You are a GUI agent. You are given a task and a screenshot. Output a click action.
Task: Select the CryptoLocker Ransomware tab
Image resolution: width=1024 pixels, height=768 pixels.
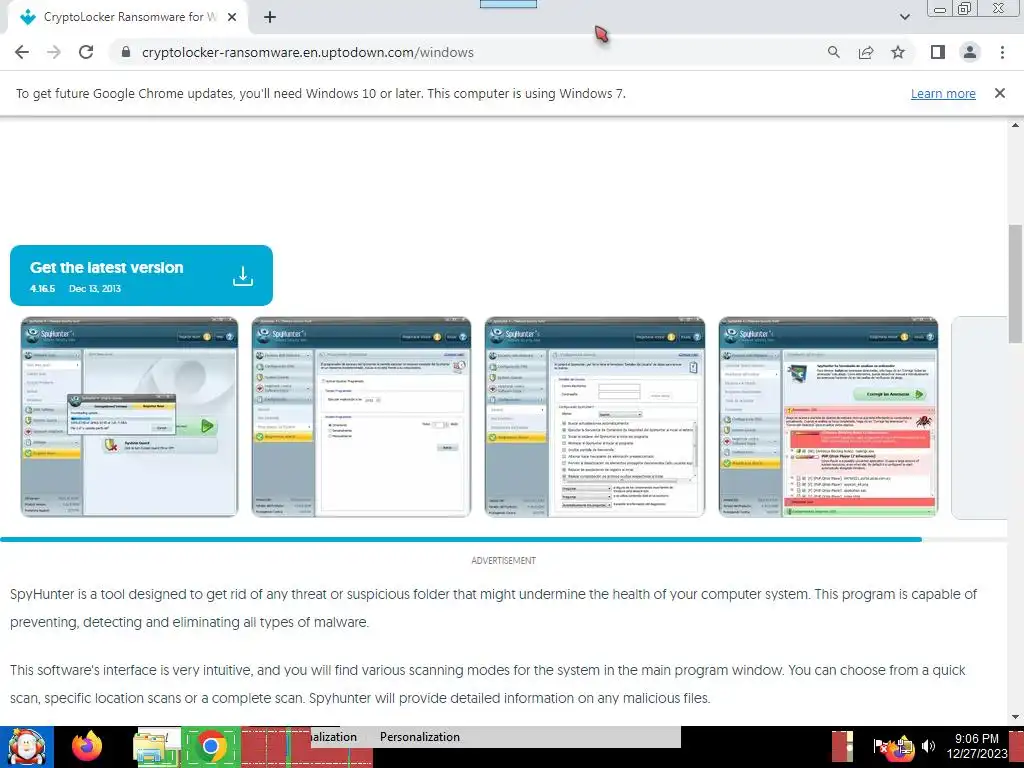tap(128, 18)
